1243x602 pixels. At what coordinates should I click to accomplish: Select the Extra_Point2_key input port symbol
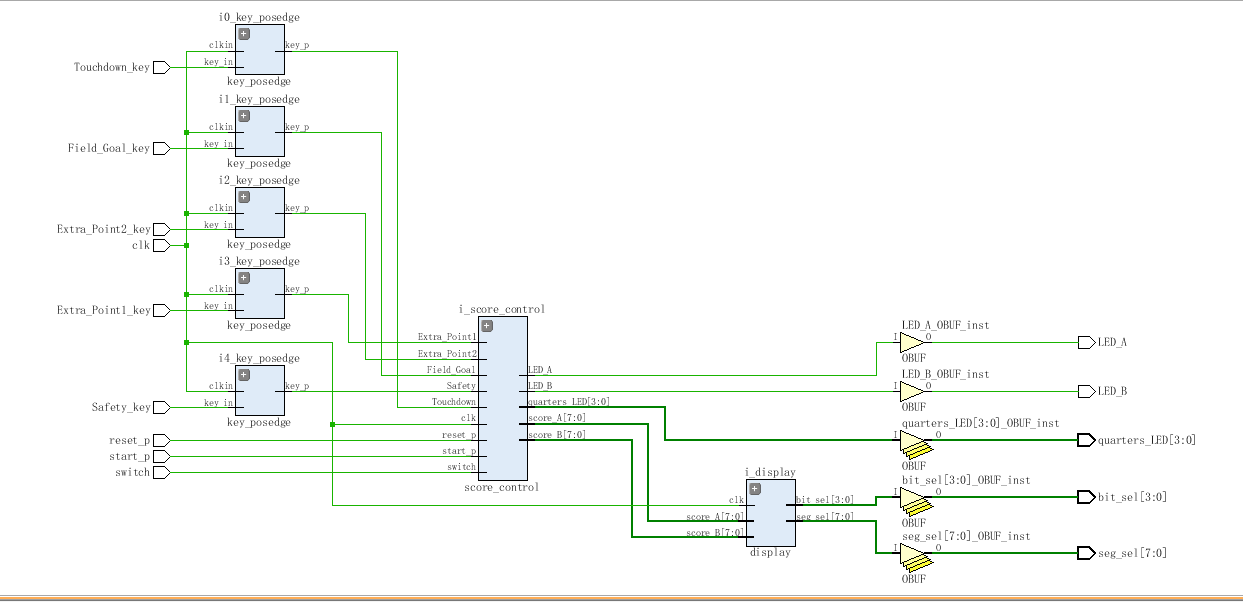(x=161, y=229)
